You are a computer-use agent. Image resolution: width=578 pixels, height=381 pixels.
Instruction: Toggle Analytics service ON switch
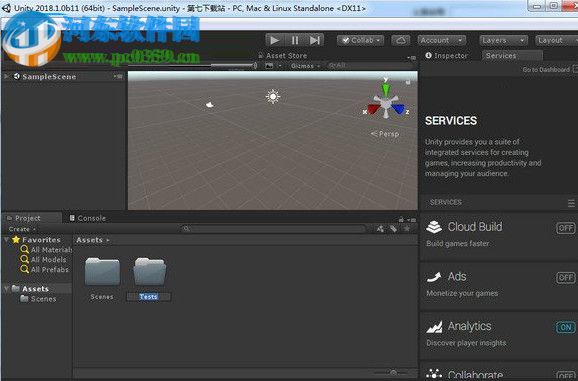(565, 327)
